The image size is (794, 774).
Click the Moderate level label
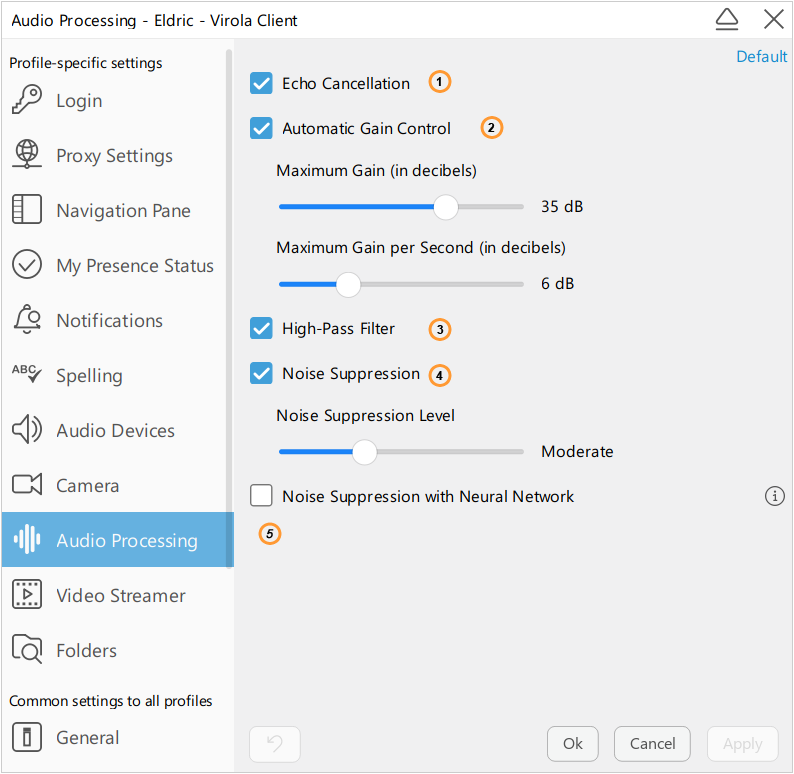(577, 452)
